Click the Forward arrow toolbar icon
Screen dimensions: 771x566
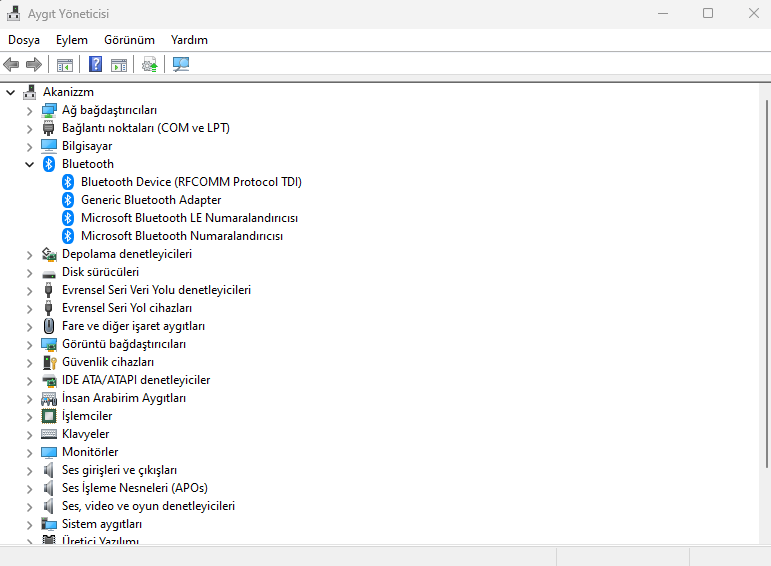pyautogui.click(x=33, y=64)
